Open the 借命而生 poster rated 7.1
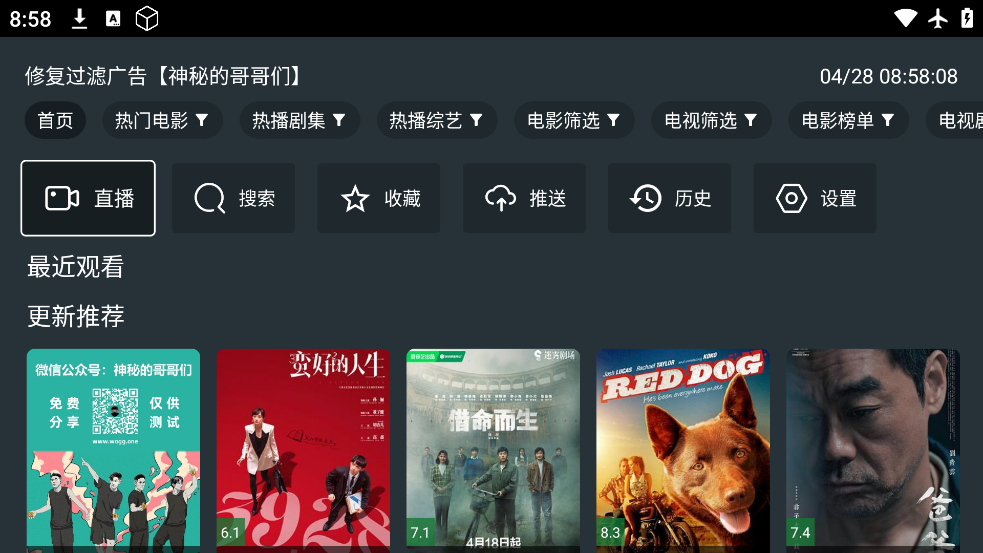Viewport: 983px width, 553px height. click(x=493, y=451)
